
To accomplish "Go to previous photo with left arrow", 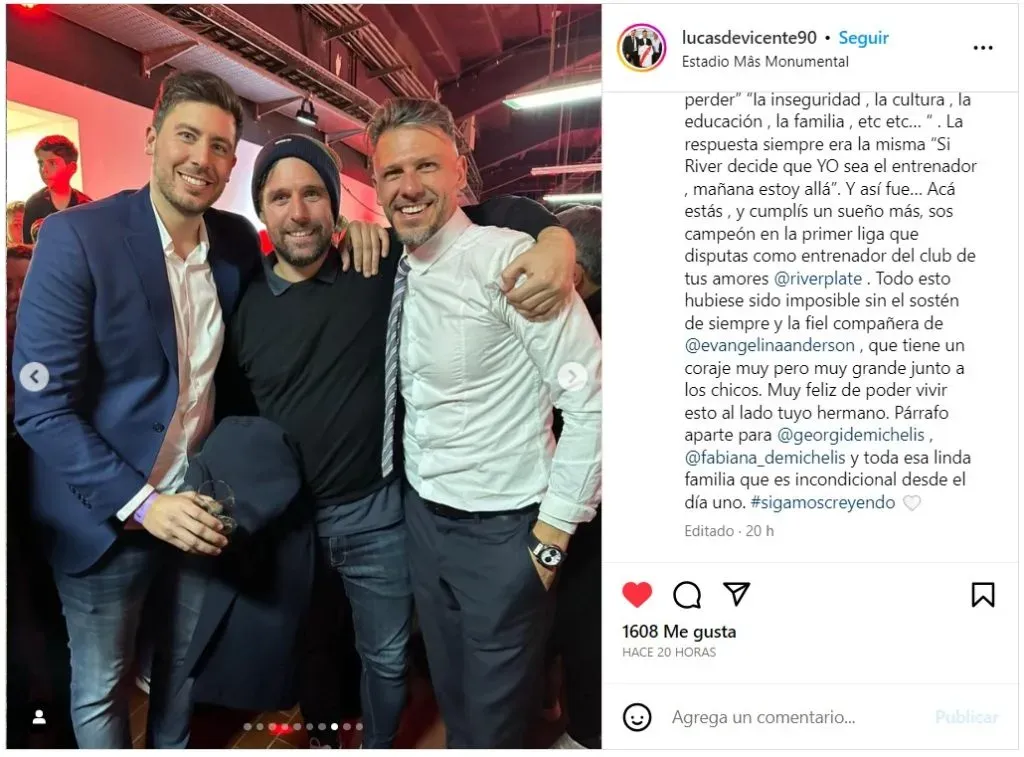I will tap(35, 377).
